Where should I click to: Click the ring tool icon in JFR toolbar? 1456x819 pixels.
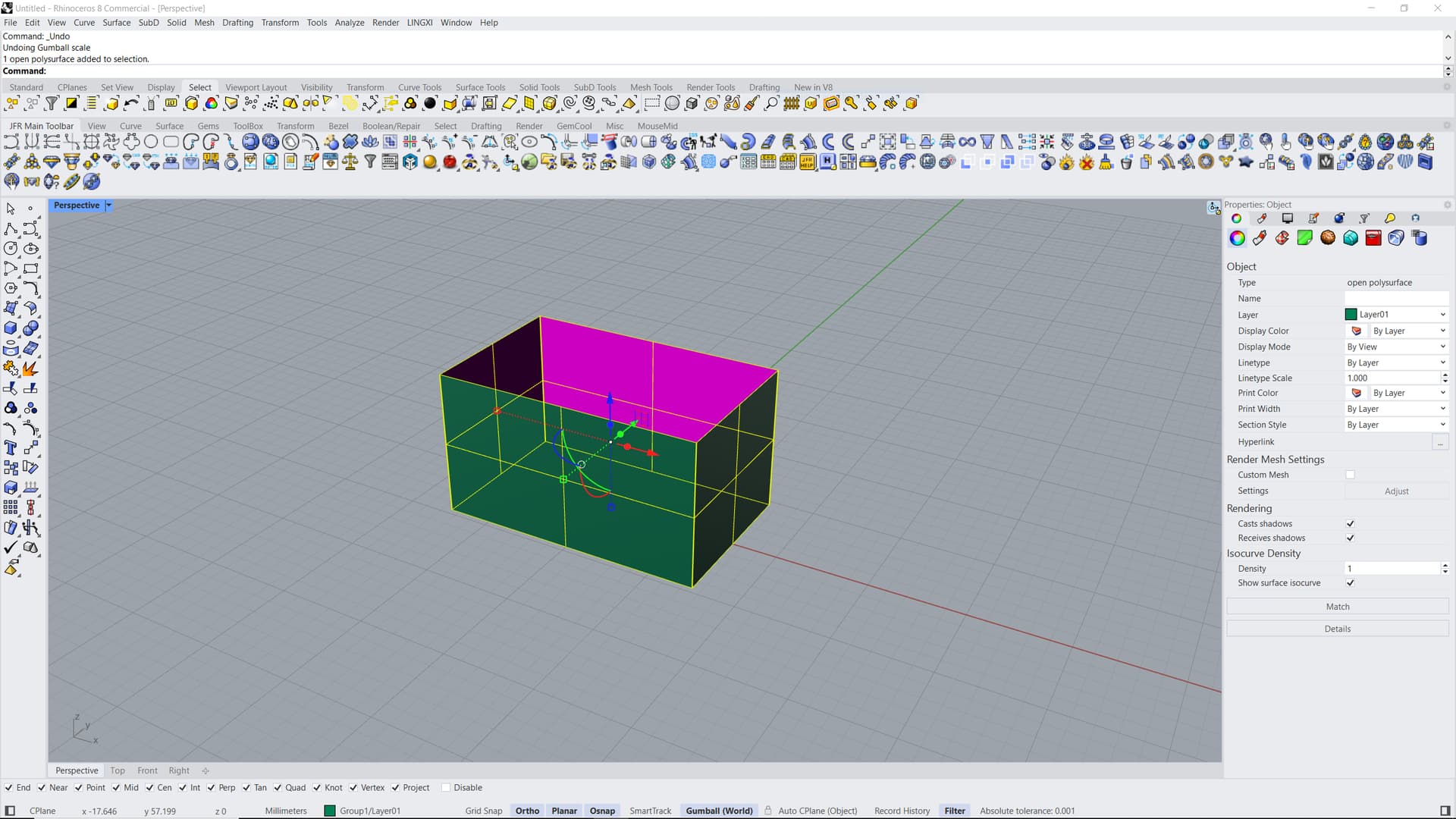click(x=231, y=162)
